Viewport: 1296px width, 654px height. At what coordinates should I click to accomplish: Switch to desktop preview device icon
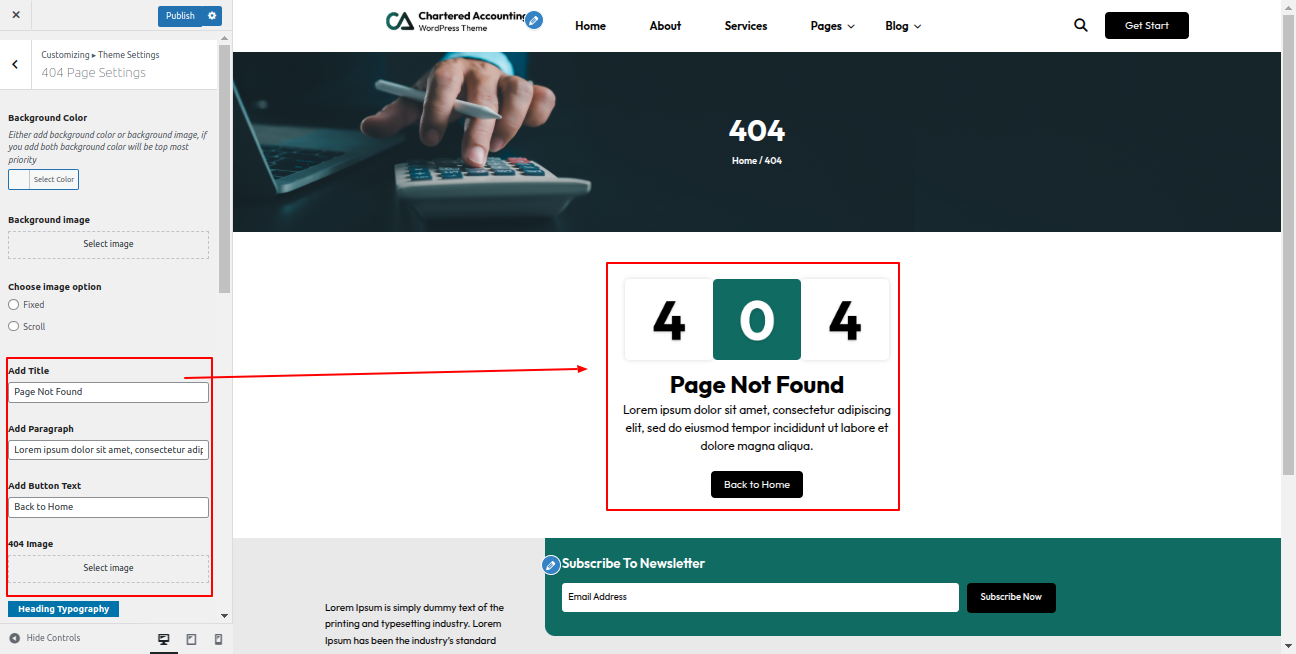164,639
